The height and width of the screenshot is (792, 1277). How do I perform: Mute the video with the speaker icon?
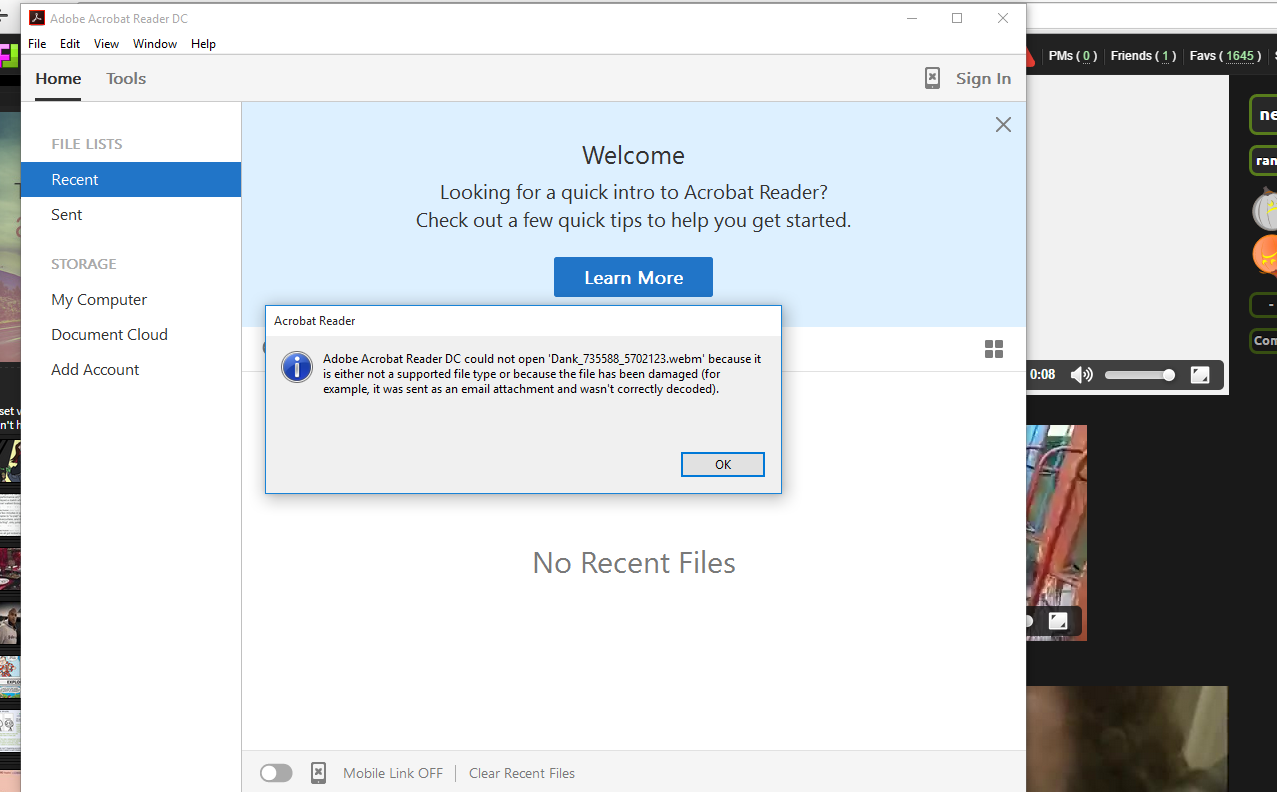point(1081,375)
